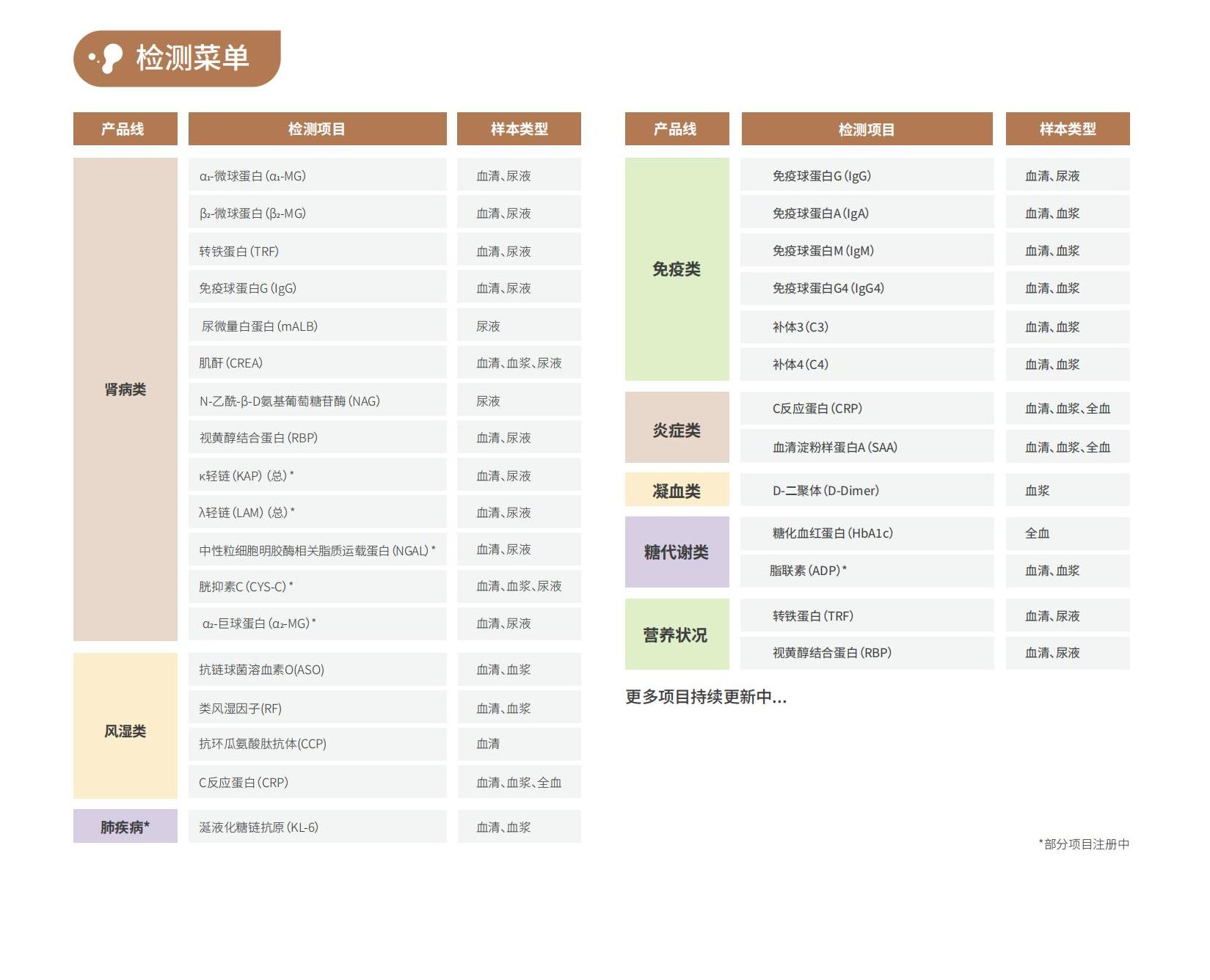Select the 类风湿因子(RF) test item
Viewport: 1210px width, 980px height.
[x=240, y=709]
